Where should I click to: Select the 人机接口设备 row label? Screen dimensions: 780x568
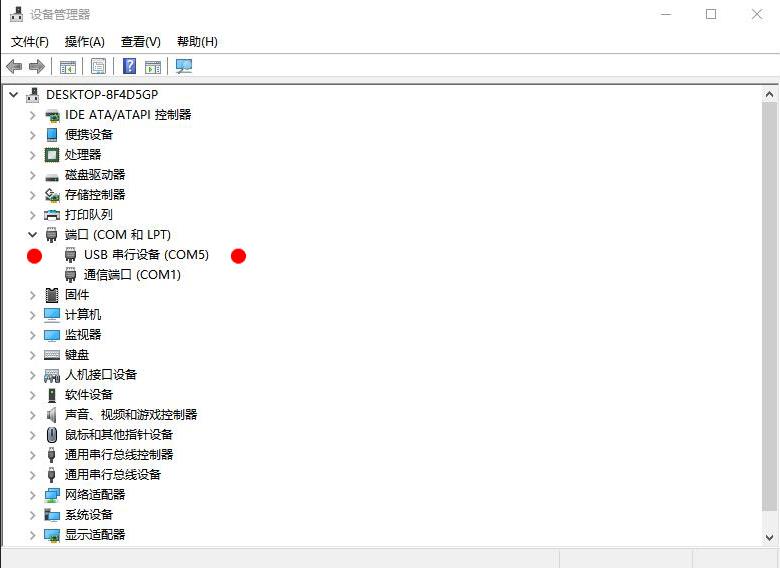[101, 375]
